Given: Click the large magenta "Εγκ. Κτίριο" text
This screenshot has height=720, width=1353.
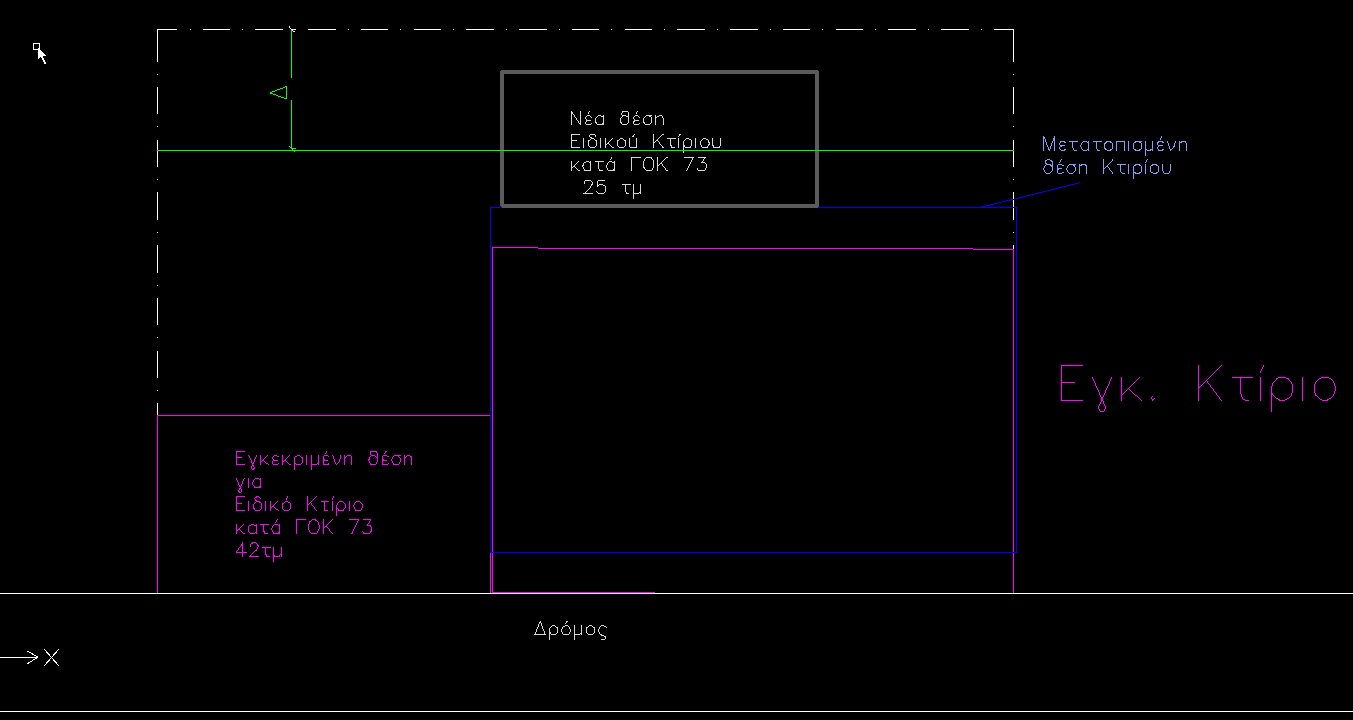Looking at the screenshot, I should (1197, 385).
